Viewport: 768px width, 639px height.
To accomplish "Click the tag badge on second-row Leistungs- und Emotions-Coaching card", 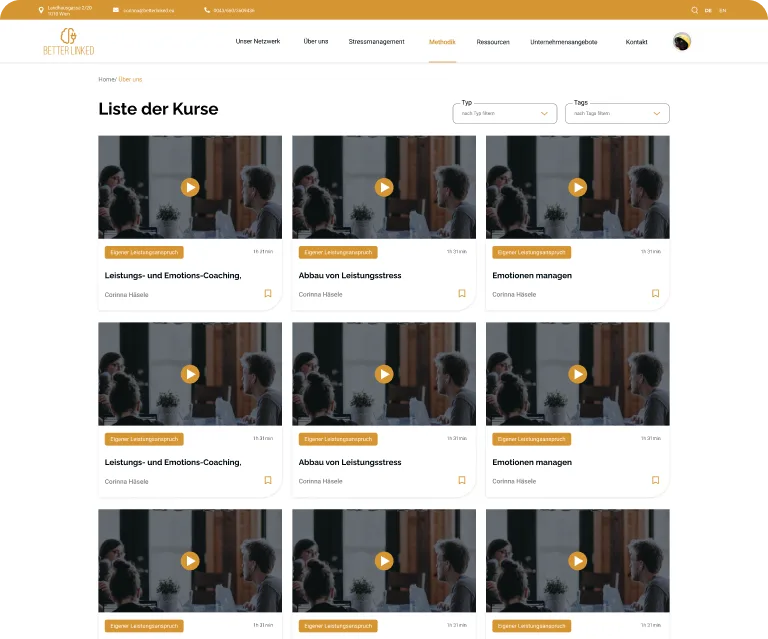I will (144, 439).
